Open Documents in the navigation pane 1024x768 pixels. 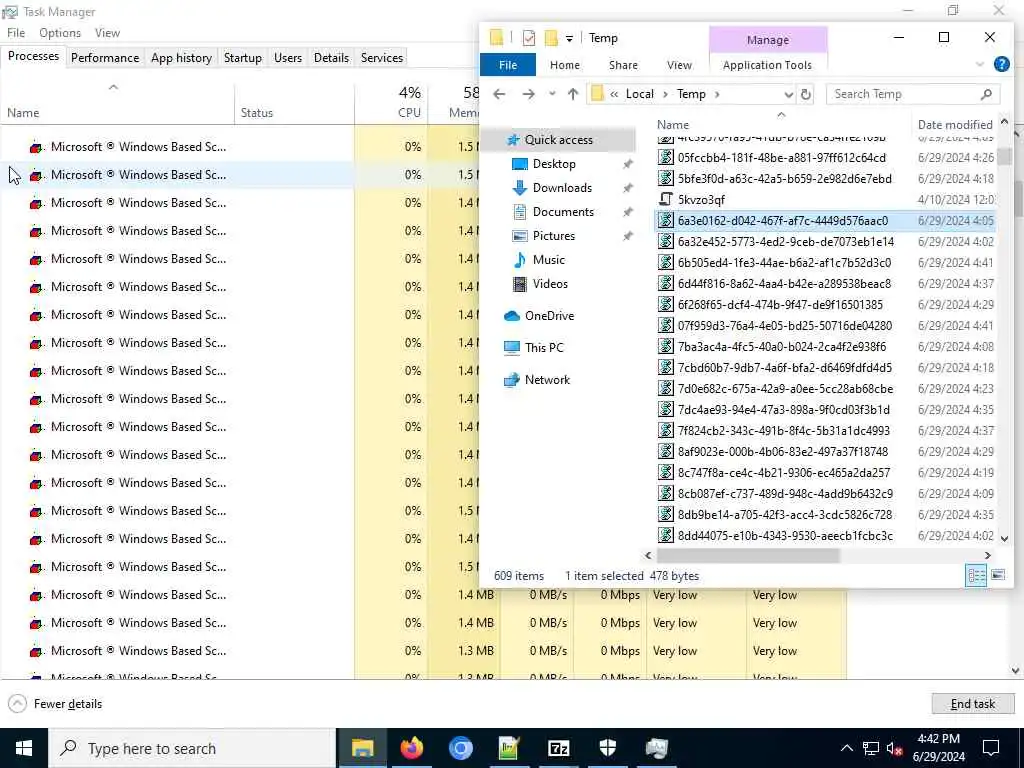pos(563,212)
